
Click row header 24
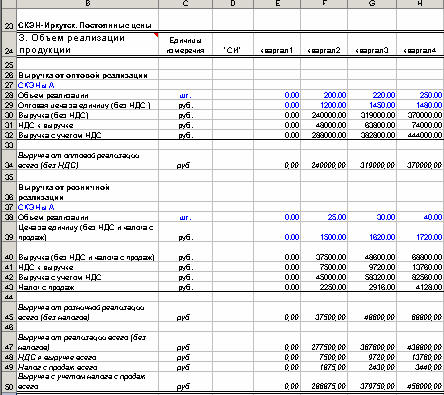pyautogui.click(x=9, y=45)
